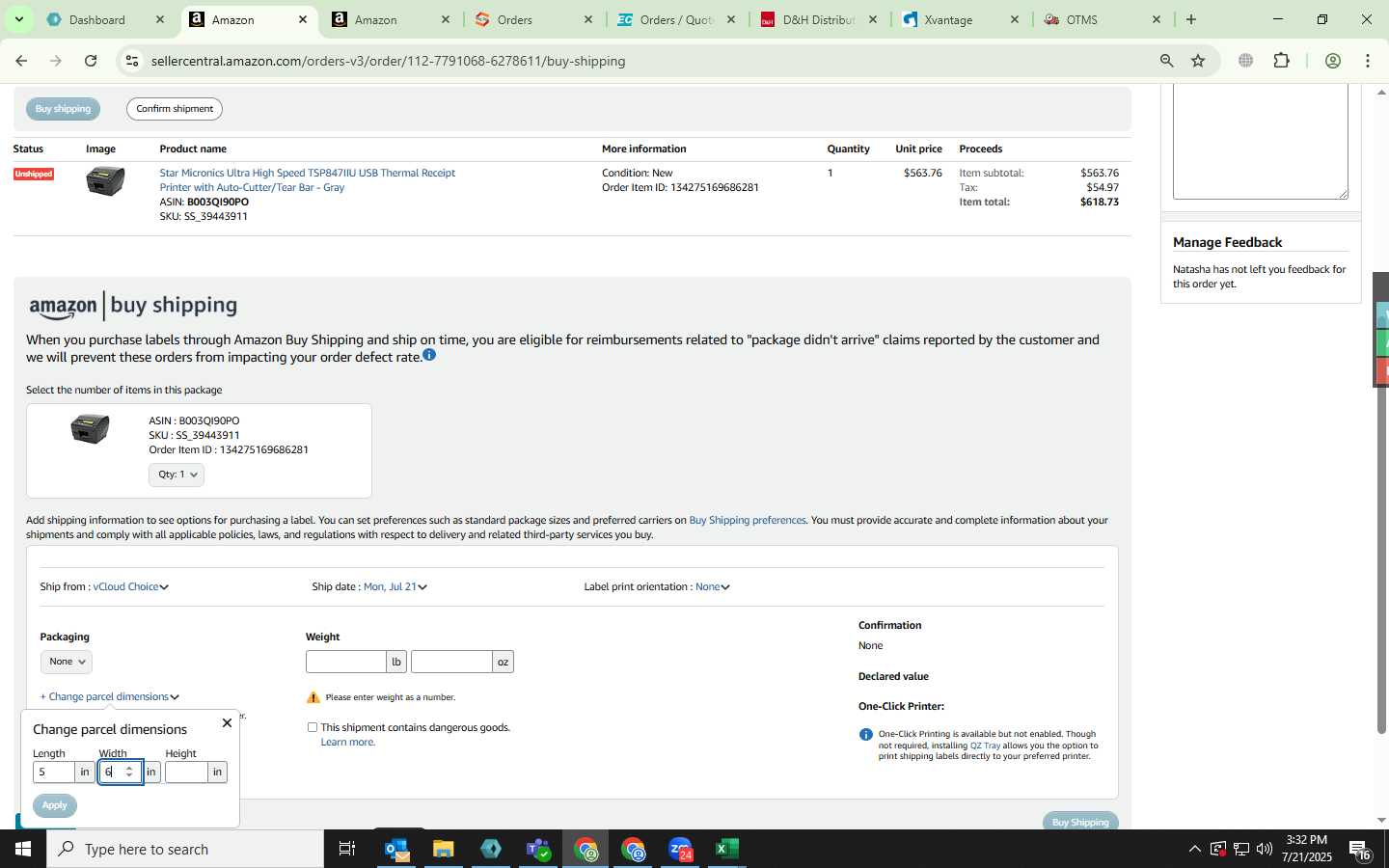Click the Weight ounces input field

coord(451,662)
